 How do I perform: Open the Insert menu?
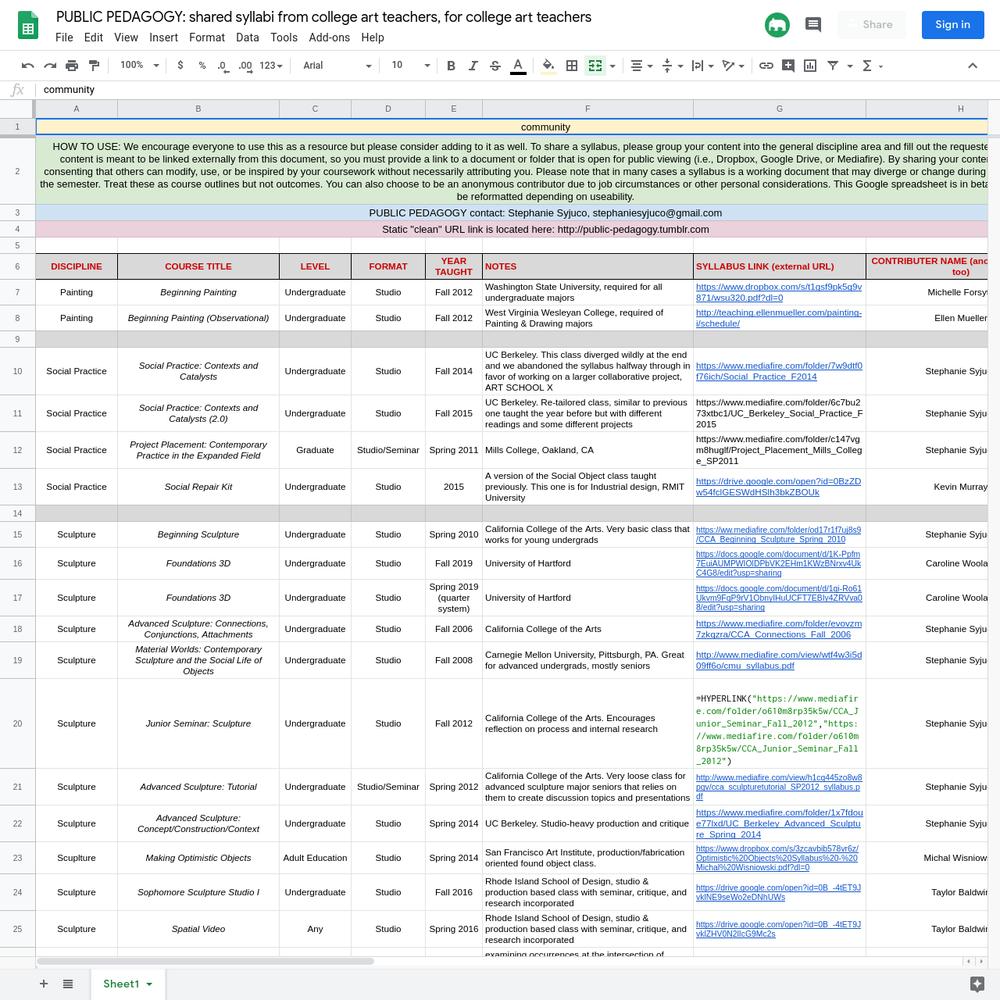coord(163,38)
